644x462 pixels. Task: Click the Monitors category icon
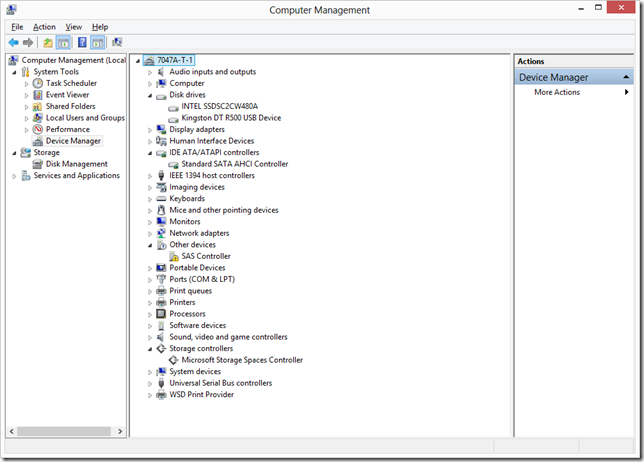(x=161, y=222)
